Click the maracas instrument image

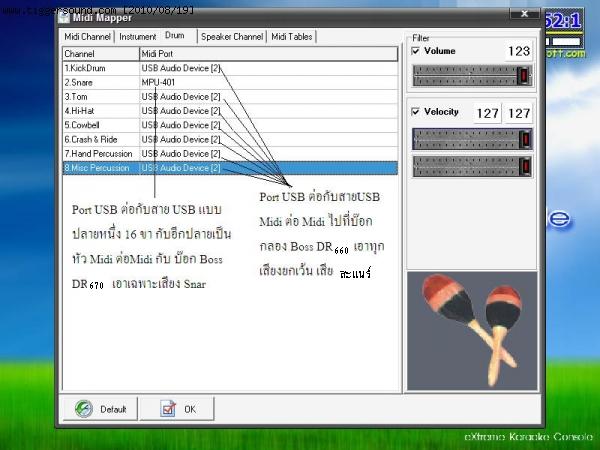[472, 331]
